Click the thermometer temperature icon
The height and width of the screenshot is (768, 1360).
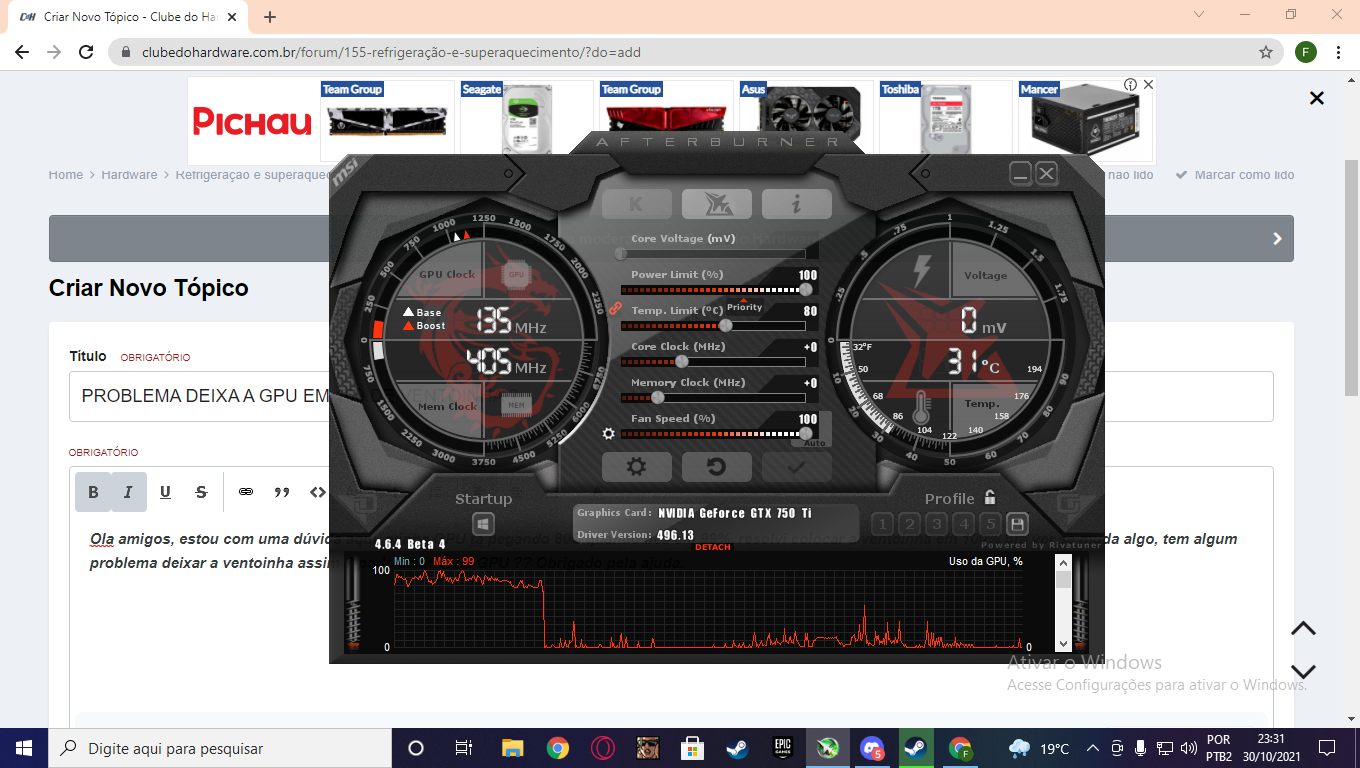coord(921,406)
